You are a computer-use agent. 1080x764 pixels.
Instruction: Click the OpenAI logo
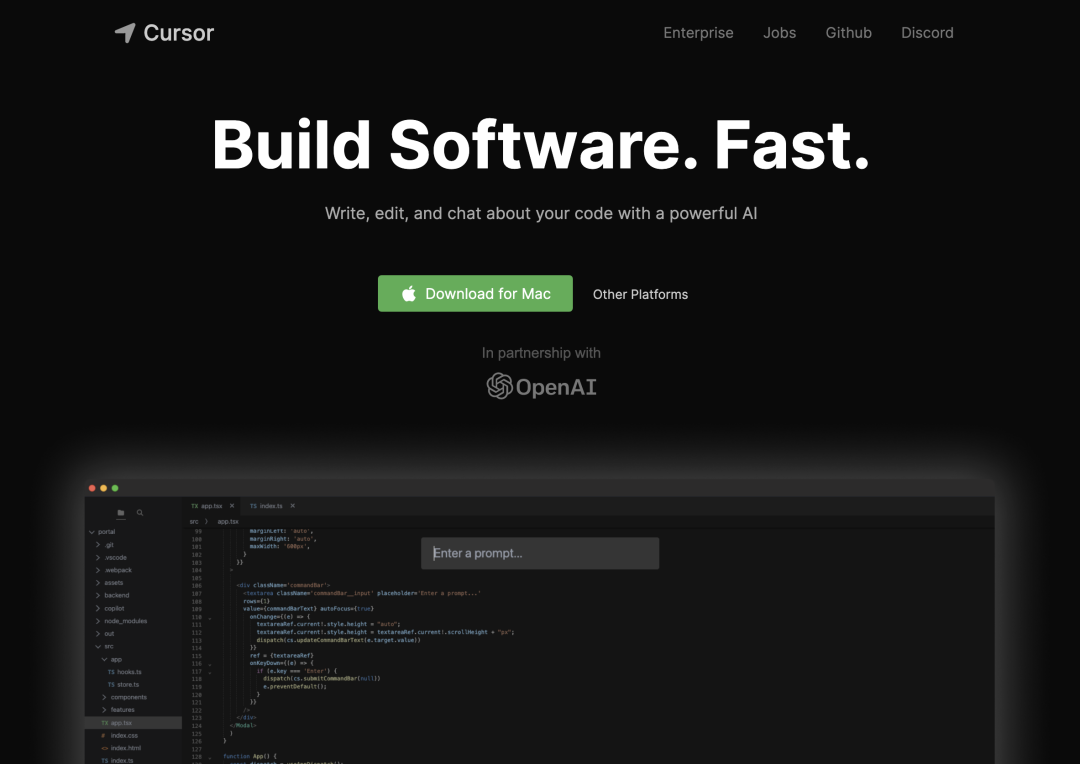[541, 386]
